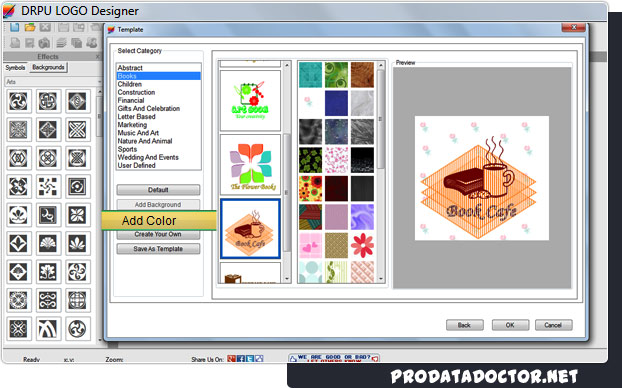Select Sports category
The height and width of the screenshot is (388, 622).
(158, 149)
